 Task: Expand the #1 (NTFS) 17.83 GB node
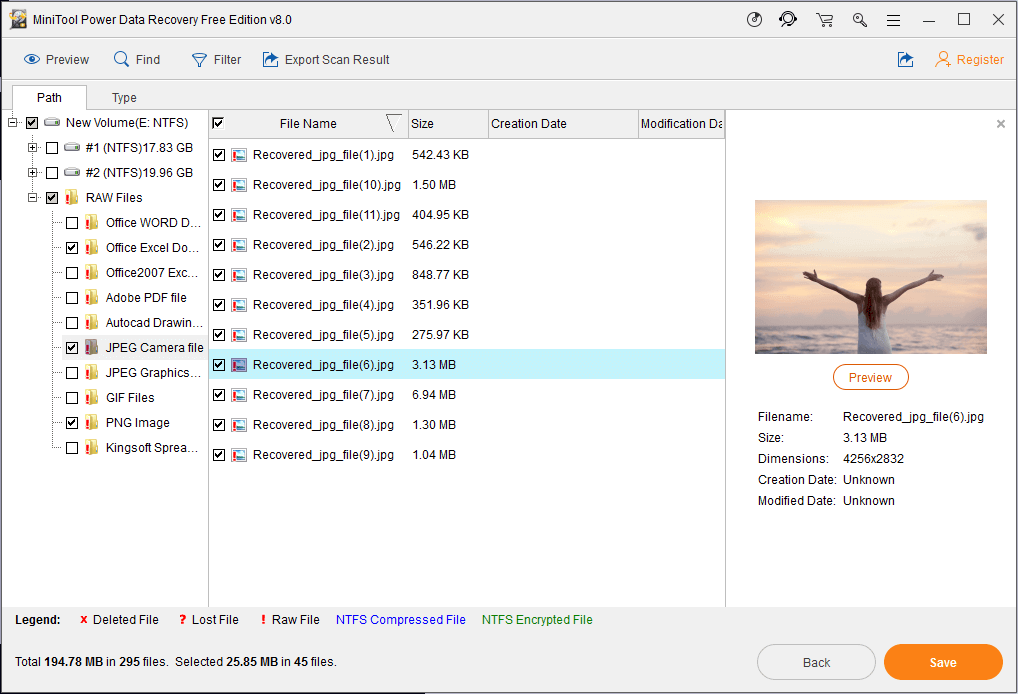pos(32,148)
